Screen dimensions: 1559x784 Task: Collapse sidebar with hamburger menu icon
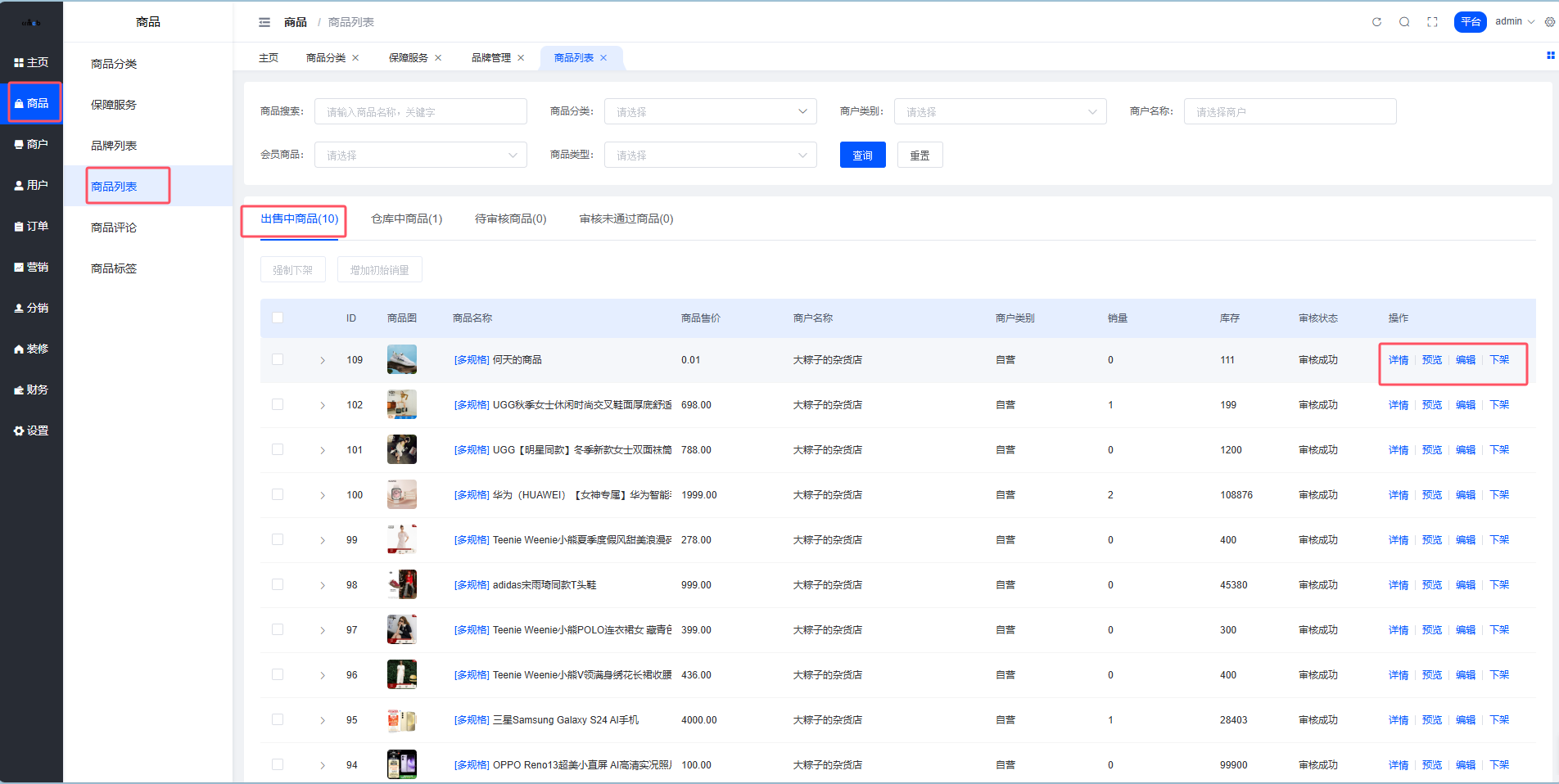(x=264, y=22)
